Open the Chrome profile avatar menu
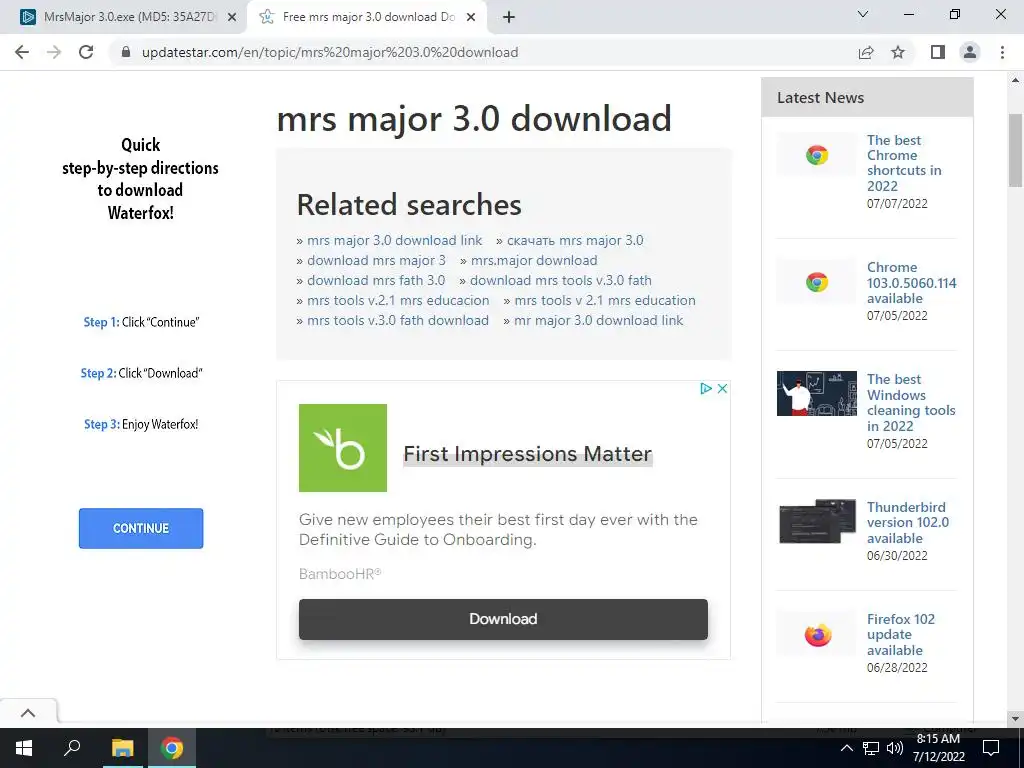The image size is (1024, 768). (970, 52)
